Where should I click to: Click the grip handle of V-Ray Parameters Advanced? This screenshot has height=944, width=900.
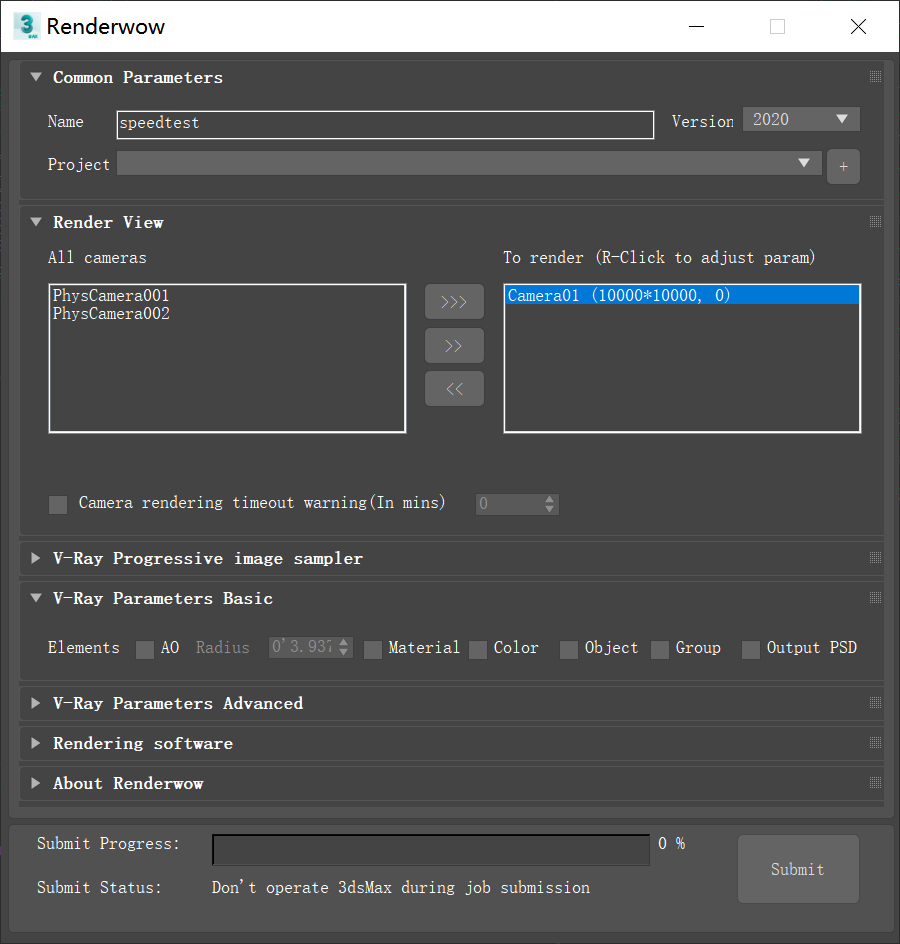point(875,703)
